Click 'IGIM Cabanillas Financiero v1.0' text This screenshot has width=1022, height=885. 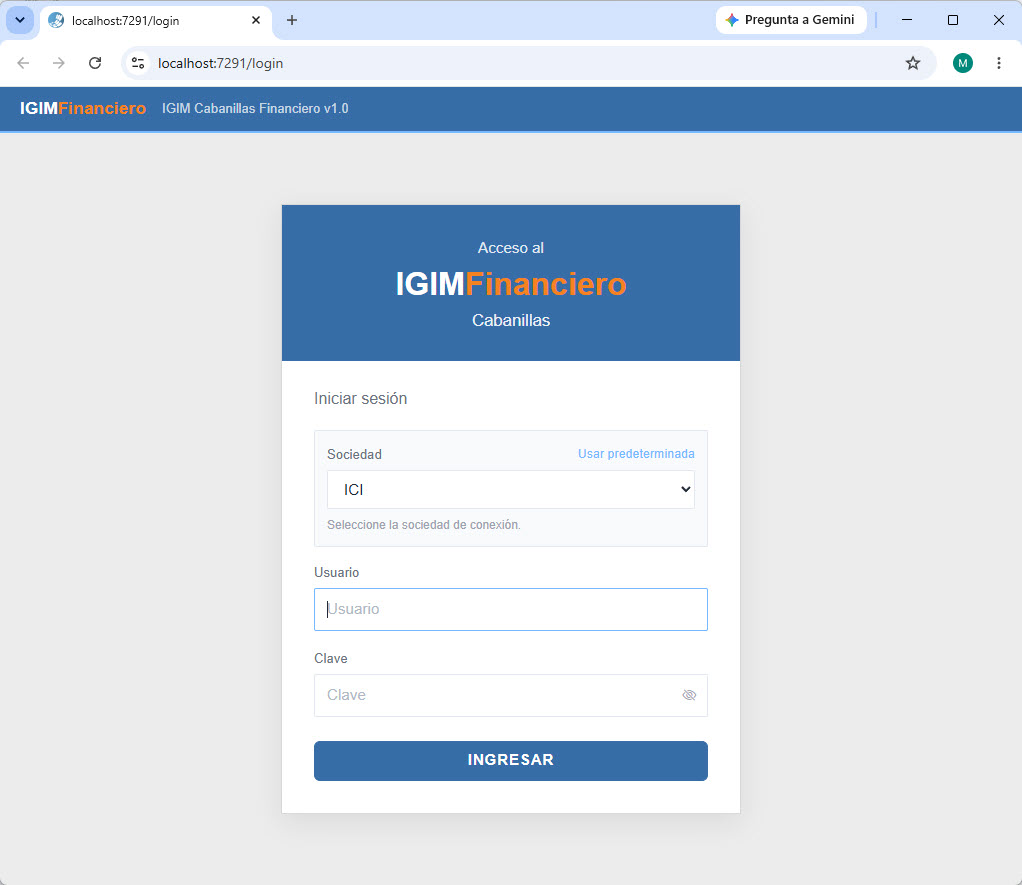click(255, 108)
